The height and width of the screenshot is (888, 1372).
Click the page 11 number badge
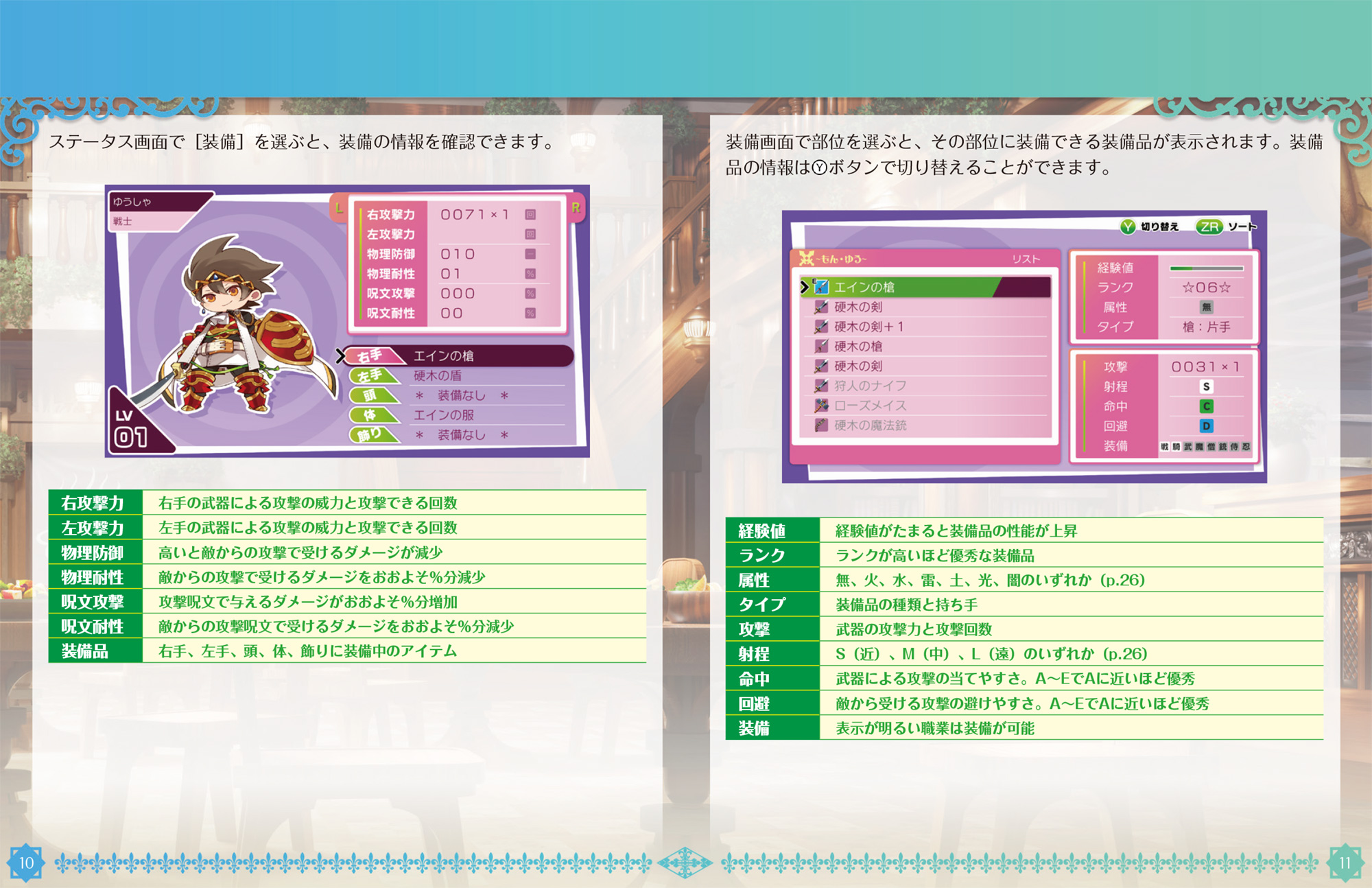(1345, 863)
